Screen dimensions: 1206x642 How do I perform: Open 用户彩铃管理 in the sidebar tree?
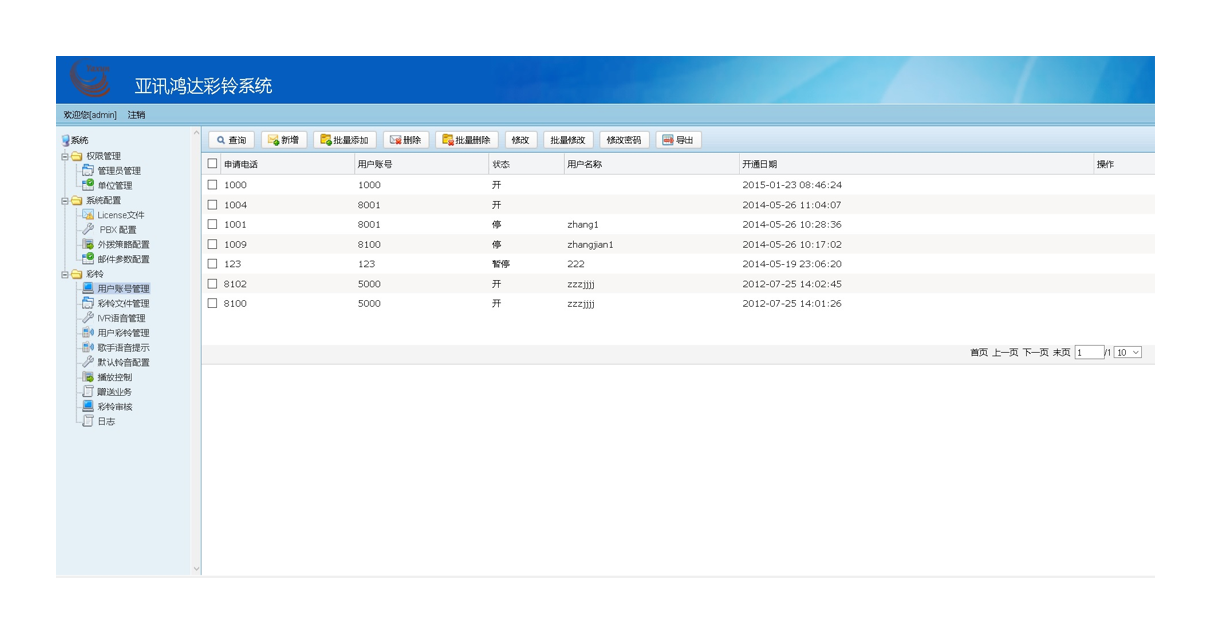click(x=123, y=333)
